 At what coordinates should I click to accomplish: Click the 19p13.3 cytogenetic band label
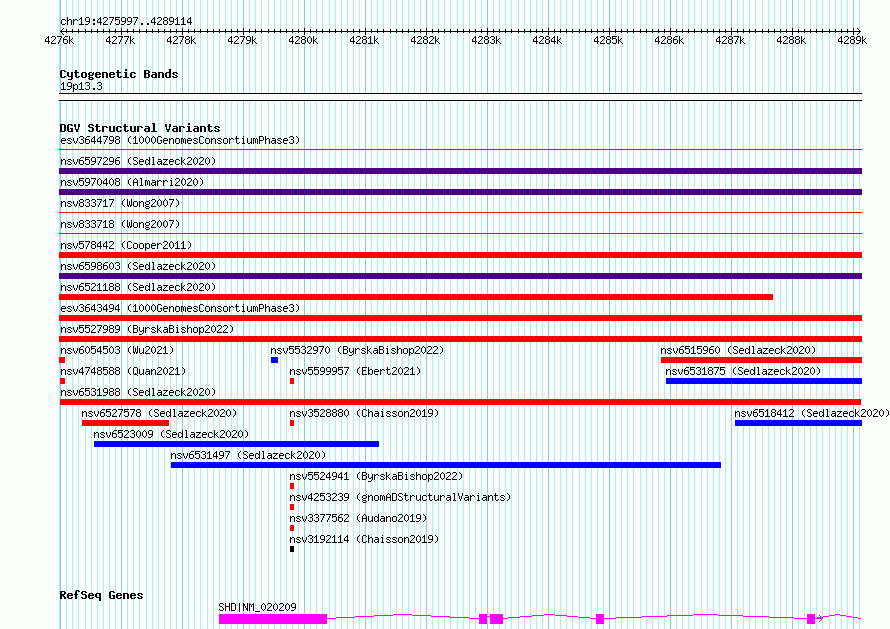click(x=81, y=86)
